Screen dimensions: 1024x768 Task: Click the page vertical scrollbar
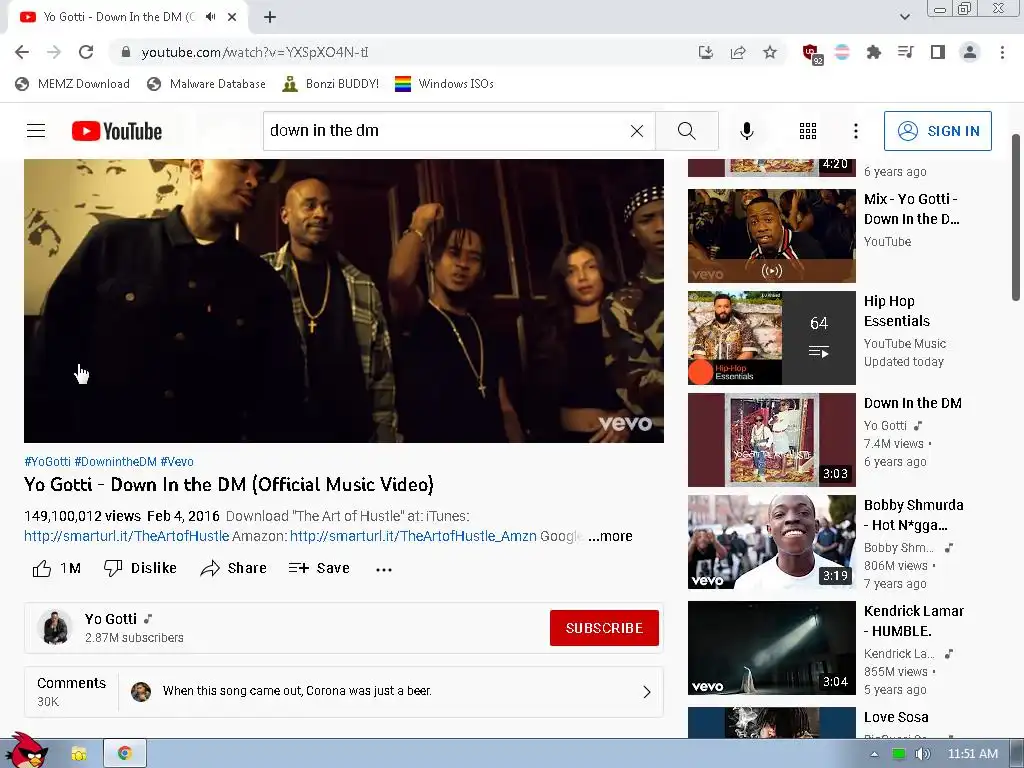coord(1016,217)
